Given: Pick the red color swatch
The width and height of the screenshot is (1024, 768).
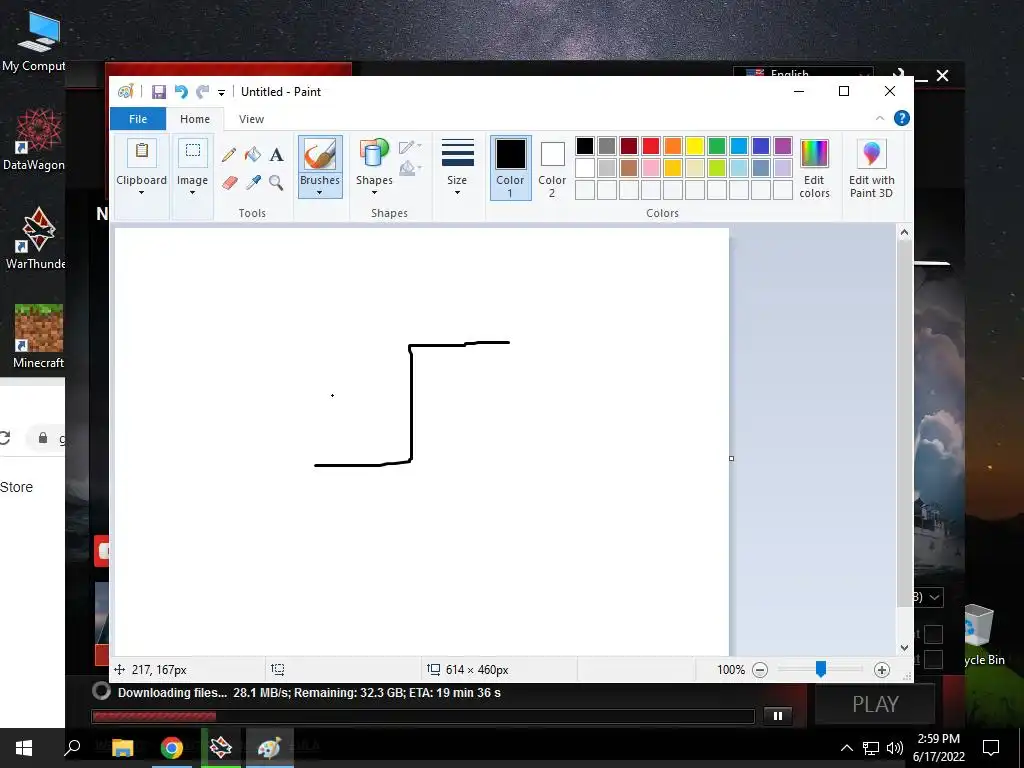Looking at the screenshot, I should coord(650,146).
